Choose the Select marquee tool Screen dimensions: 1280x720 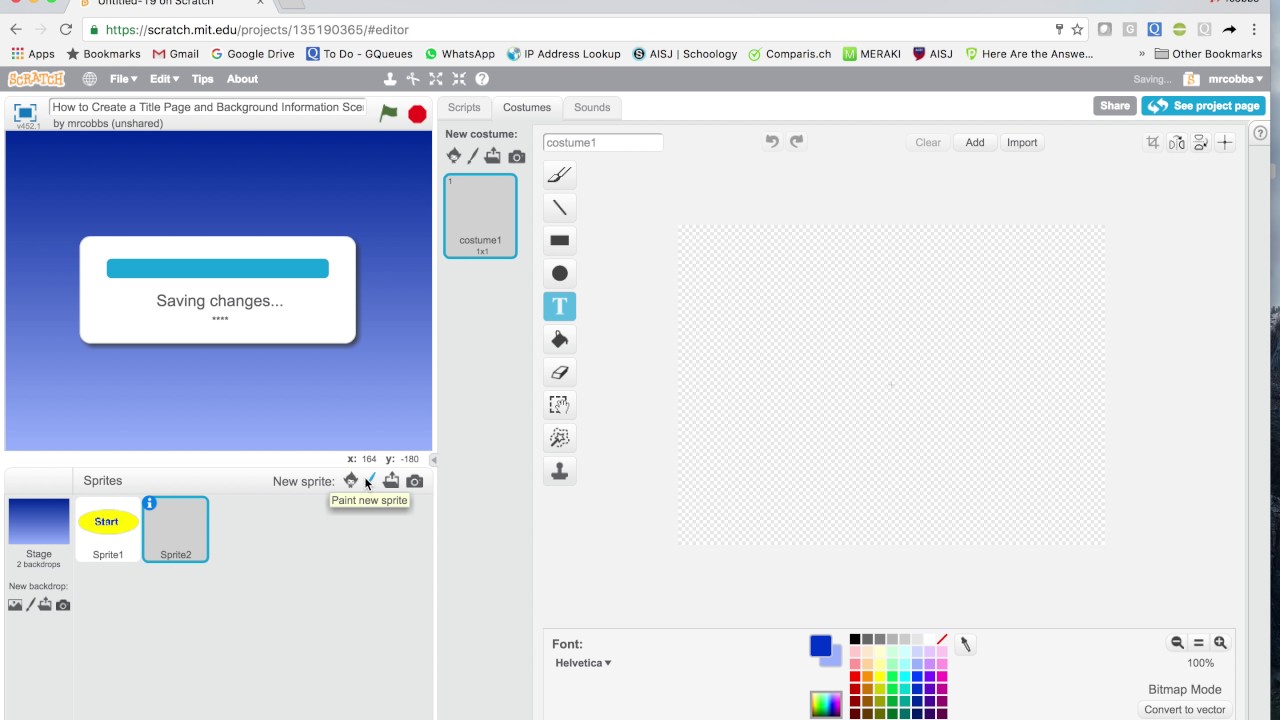(560, 405)
